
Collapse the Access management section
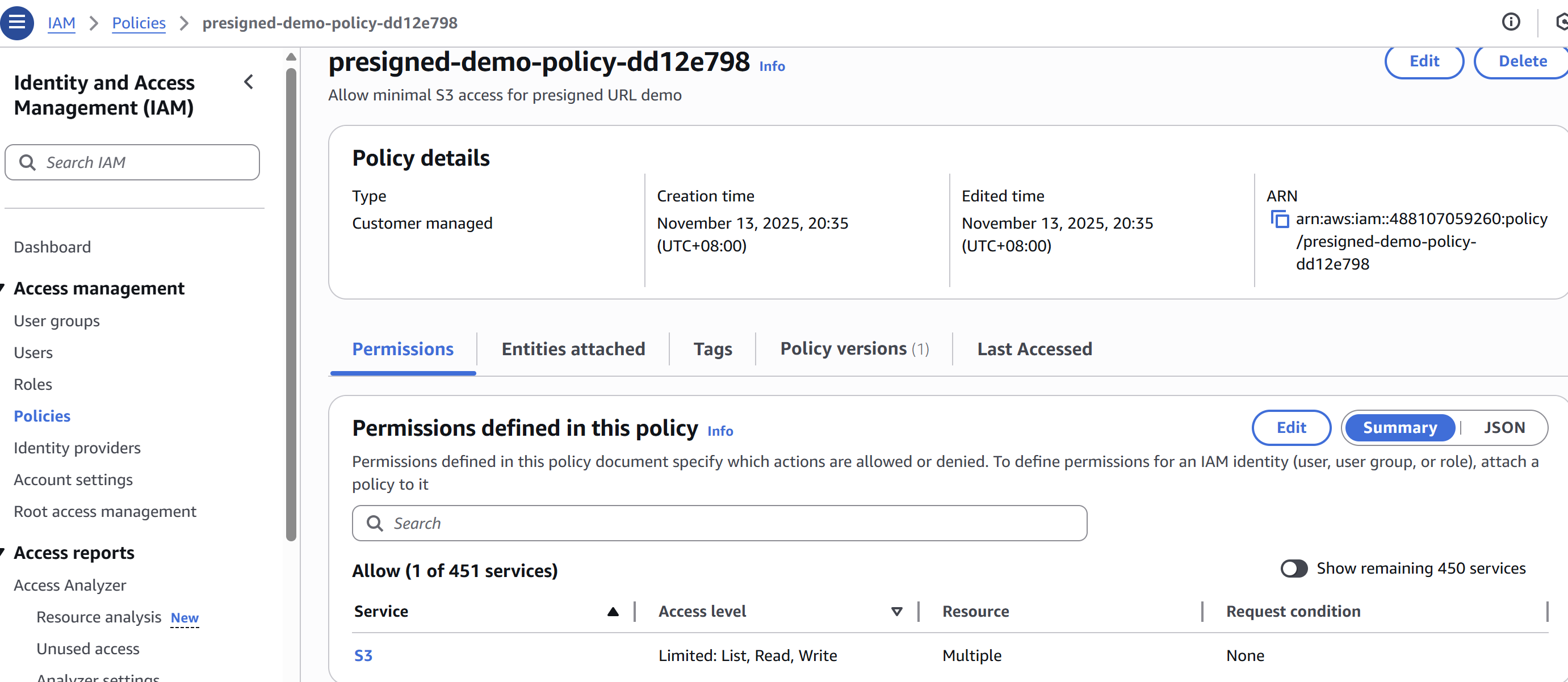tap(3, 288)
